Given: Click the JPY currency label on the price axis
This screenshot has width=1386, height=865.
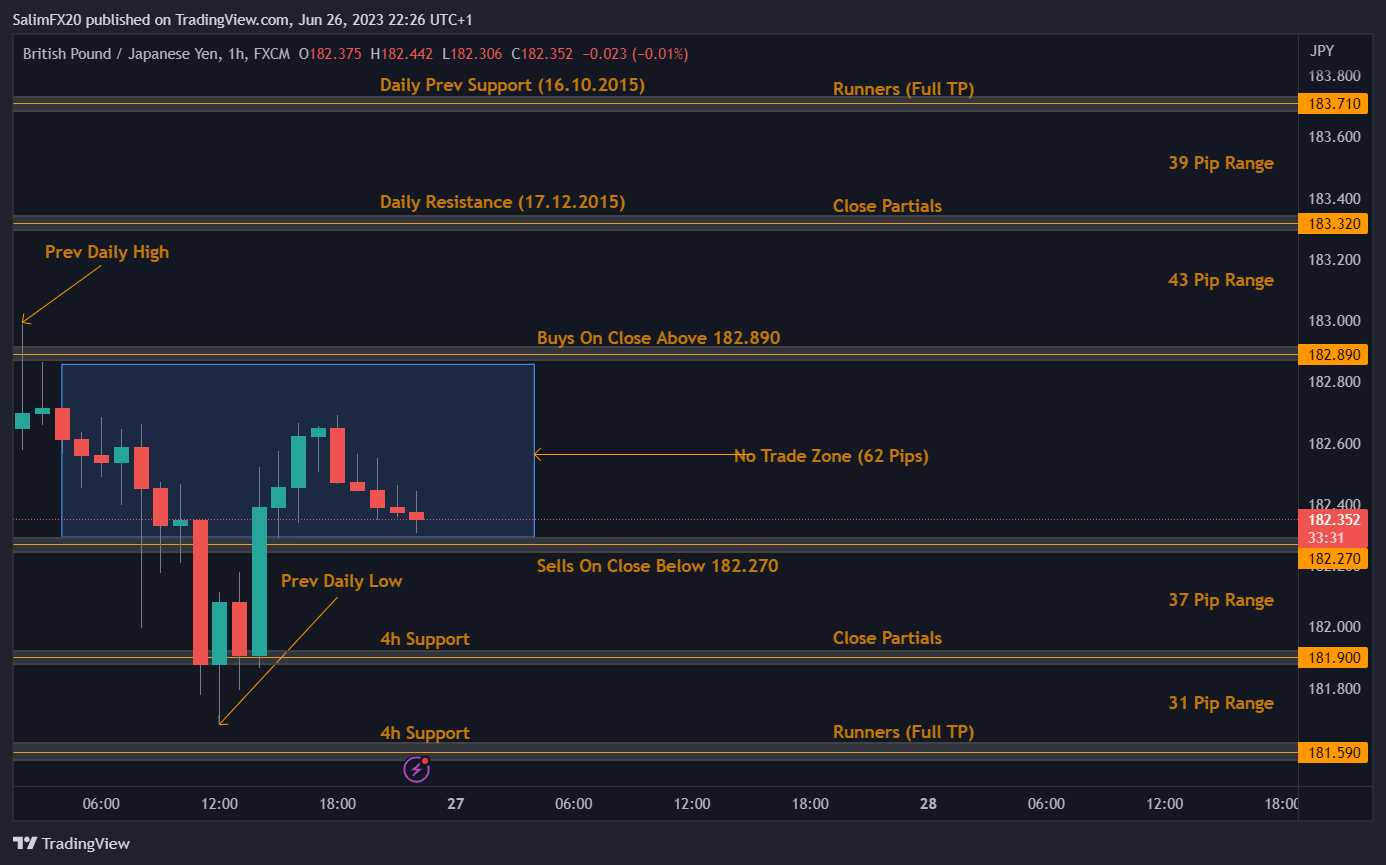Looking at the screenshot, I should (1321, 51).
